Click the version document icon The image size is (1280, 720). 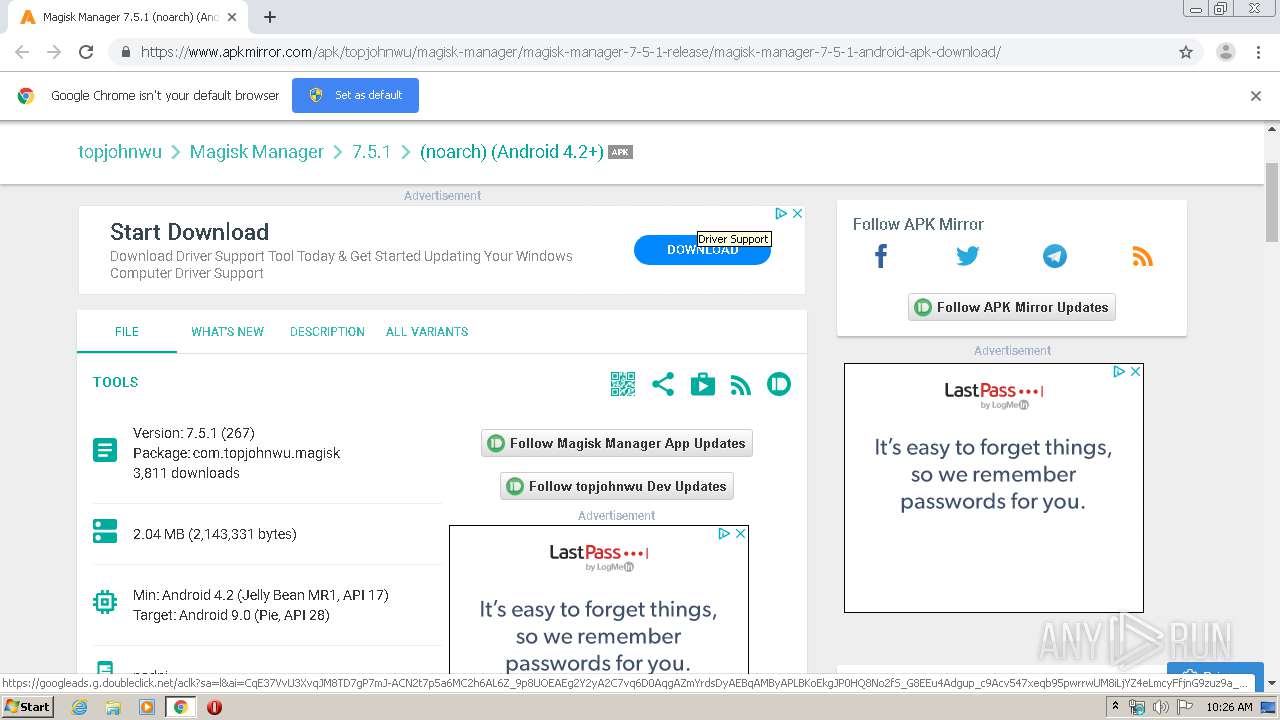(105, 450)
